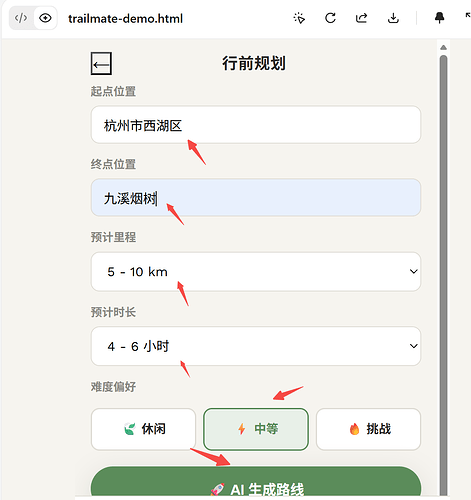Click the 终点位置 label

coord(113,164)
